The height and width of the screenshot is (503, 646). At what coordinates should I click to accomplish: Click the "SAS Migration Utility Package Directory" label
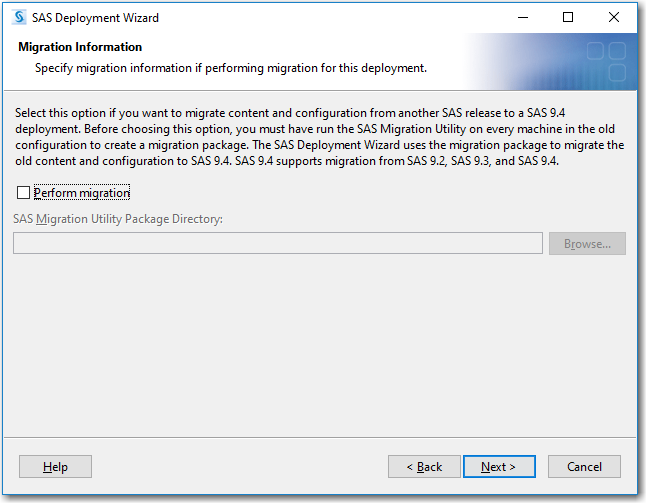pyautogui.click(x=117, y=218)
